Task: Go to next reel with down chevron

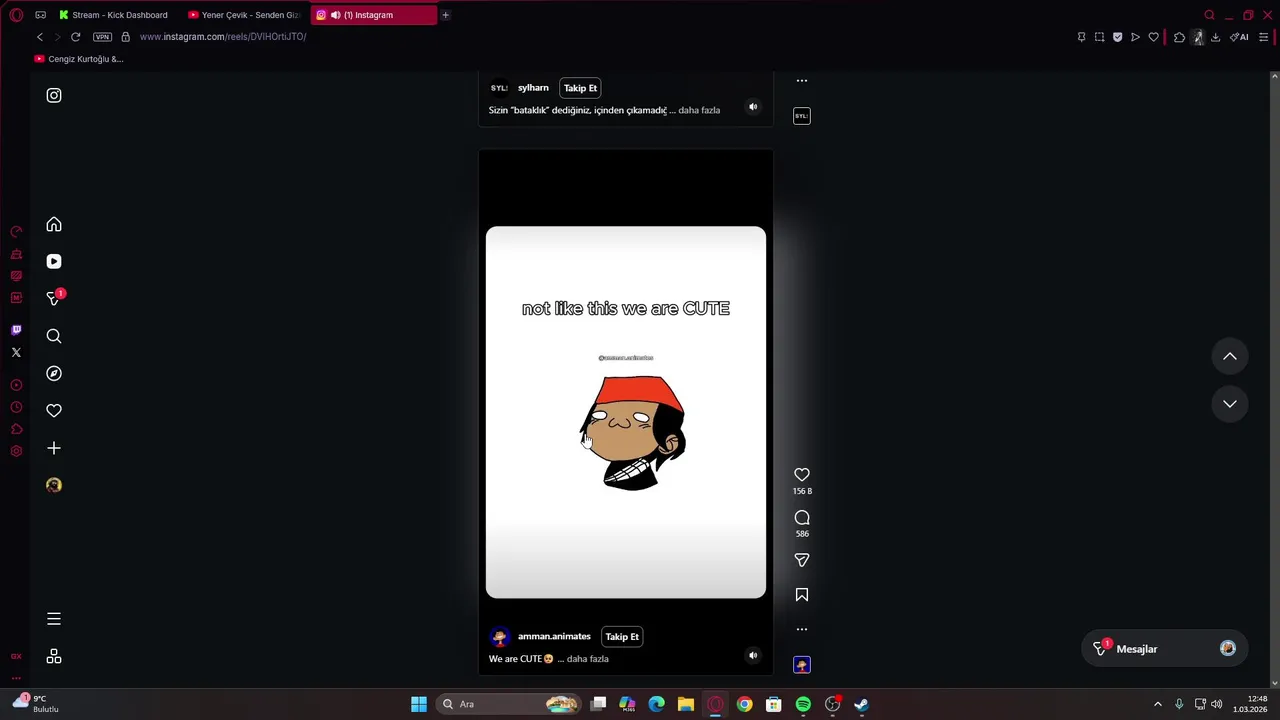Action: coord(1230,404)
